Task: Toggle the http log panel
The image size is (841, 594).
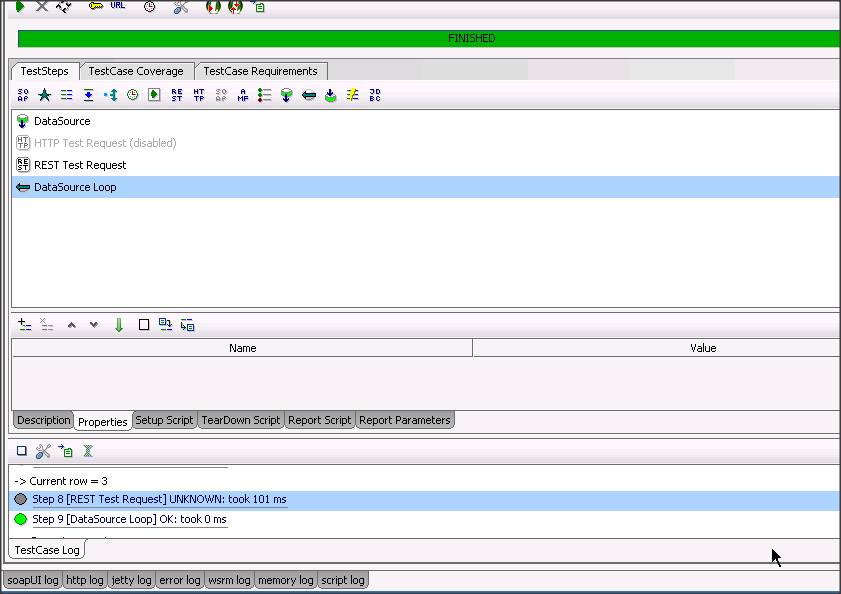Action: (x=84, y=580)
